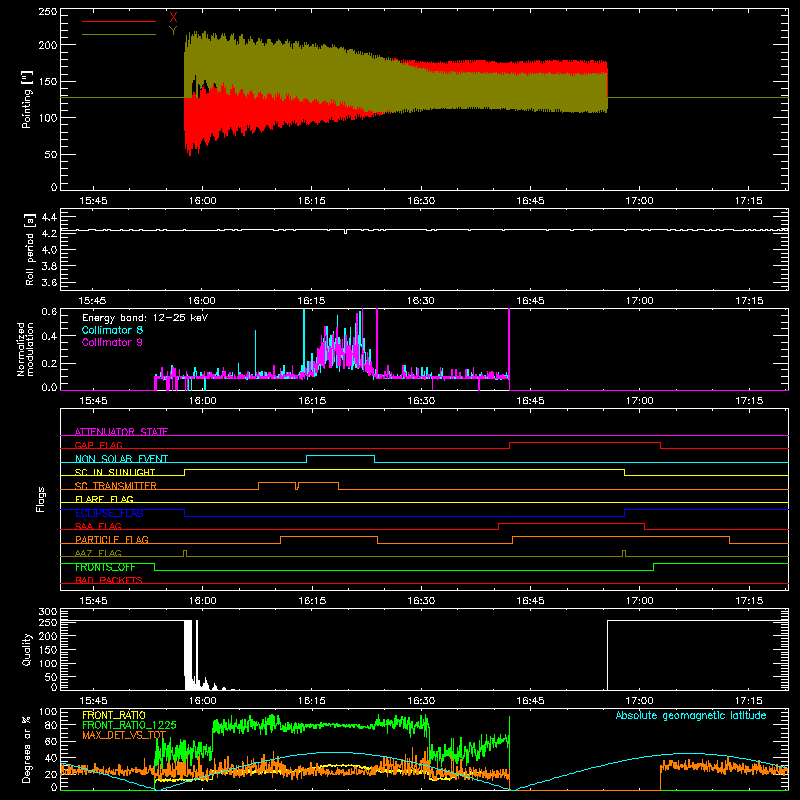The image size is (800, 800).
Task: Click the SC_TRANSMITTER flag label
Action: pyautogui.click(x=116, y=486)
